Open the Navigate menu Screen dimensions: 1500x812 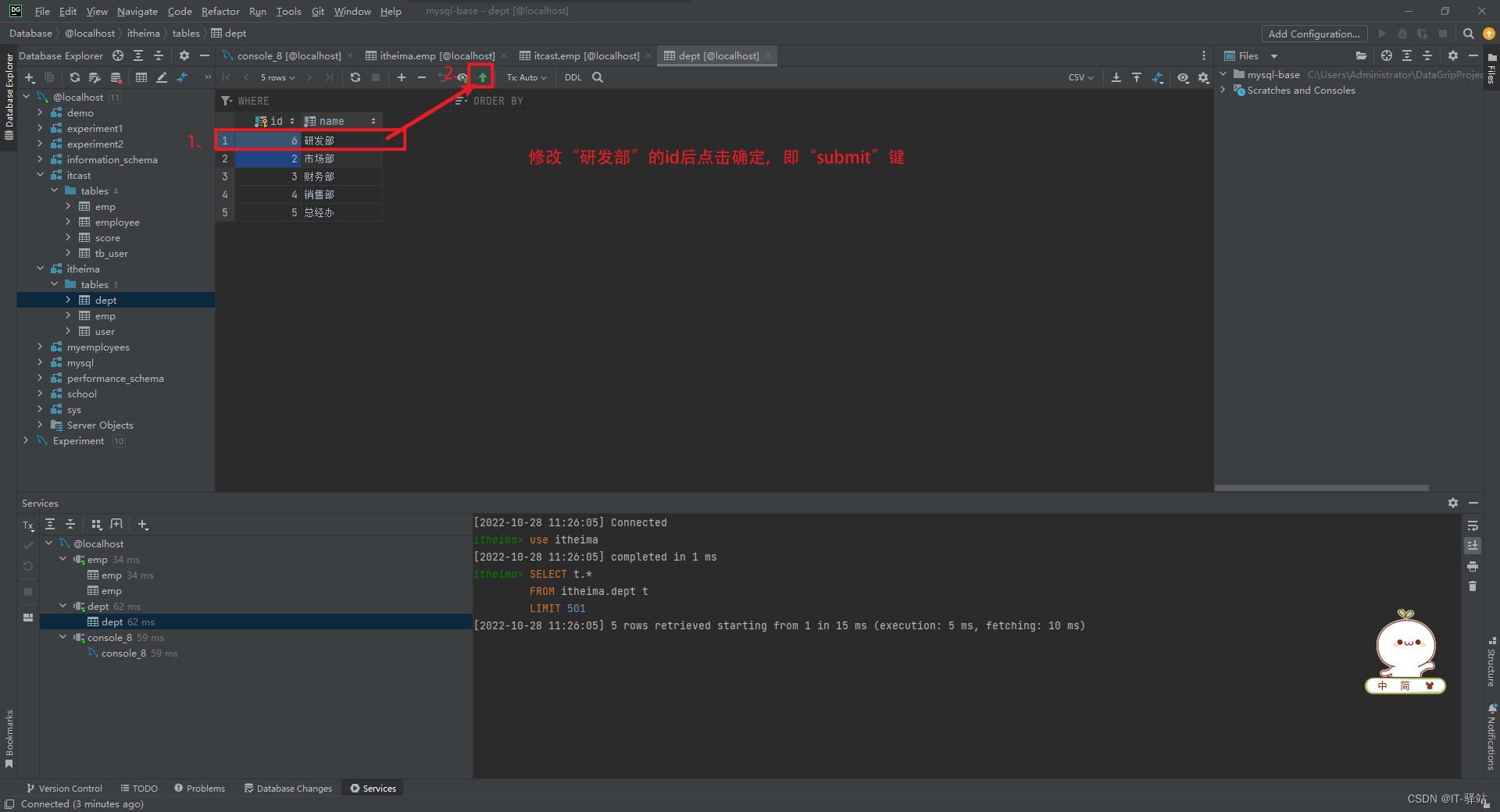tap(137, 11)
